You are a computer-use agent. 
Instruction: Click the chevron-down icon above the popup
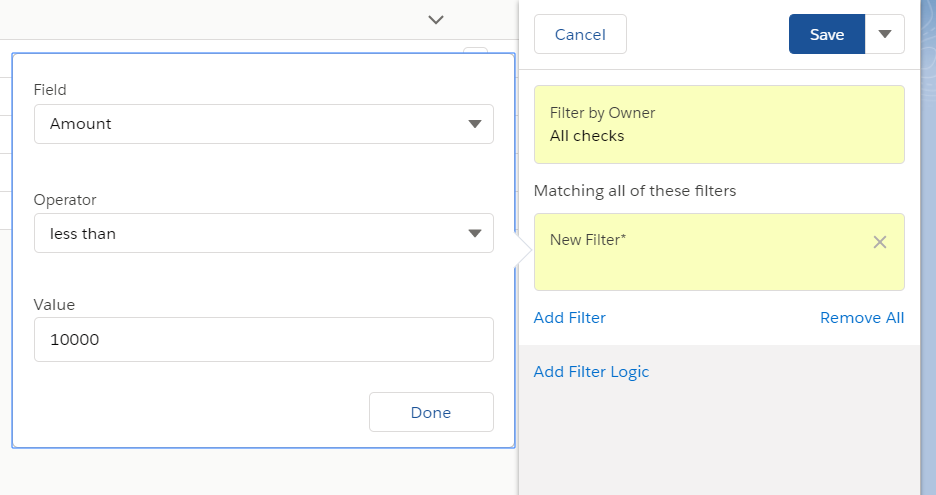(436, 20)
